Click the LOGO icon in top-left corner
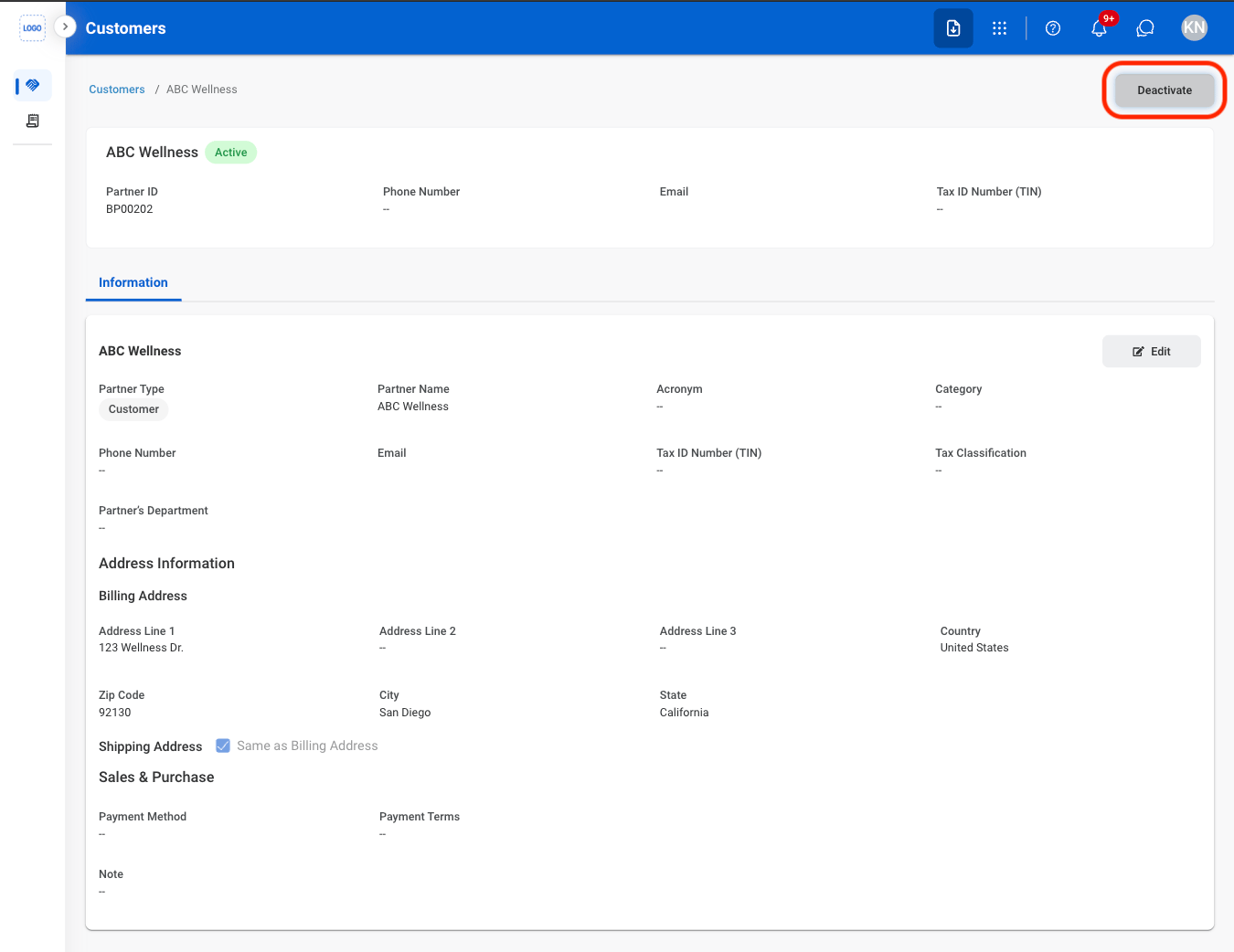 [32, 28]
